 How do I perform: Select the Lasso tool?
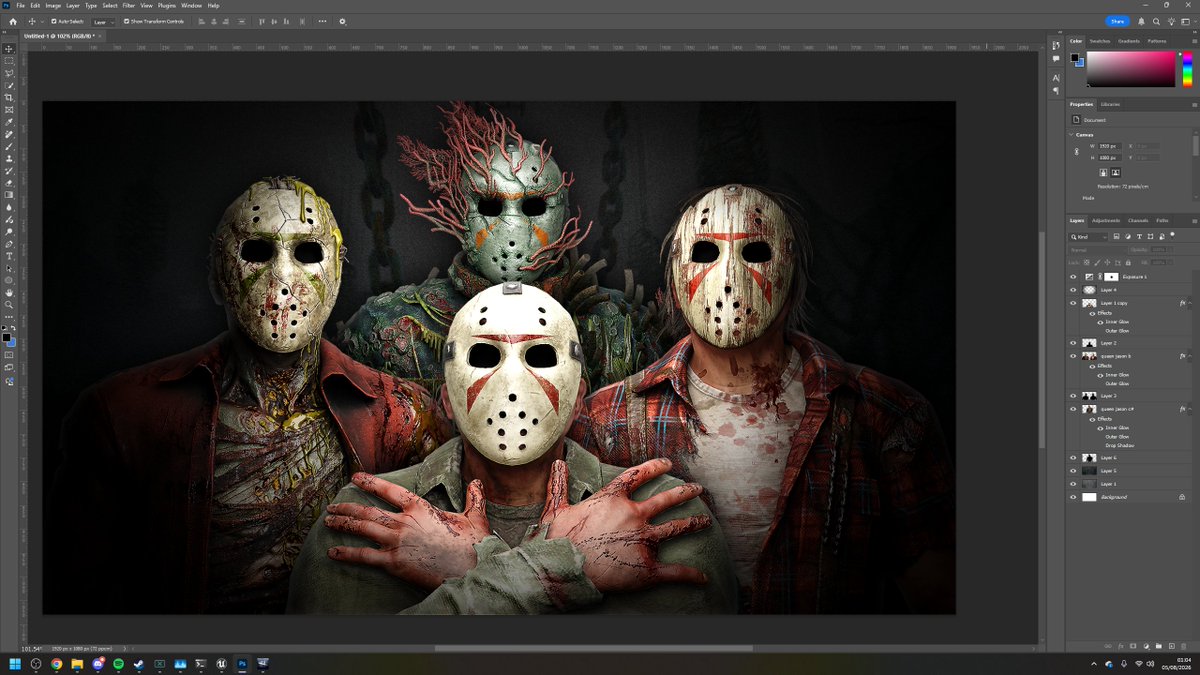coord(9,73)
